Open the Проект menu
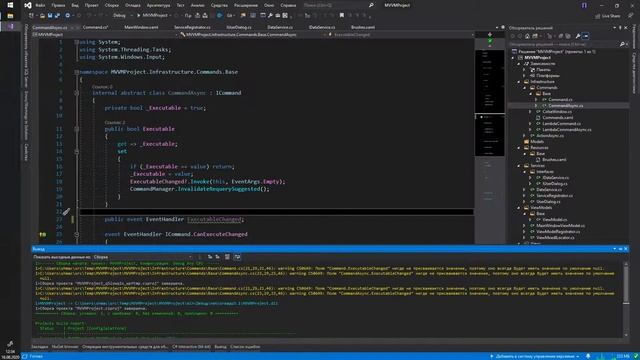Screen dimensions: 640x360 click(x=91, y=5)
